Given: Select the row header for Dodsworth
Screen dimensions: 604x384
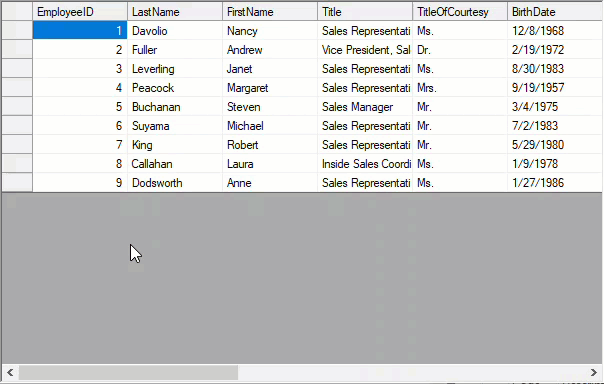Looking at the screenshot, I should 17,183.
